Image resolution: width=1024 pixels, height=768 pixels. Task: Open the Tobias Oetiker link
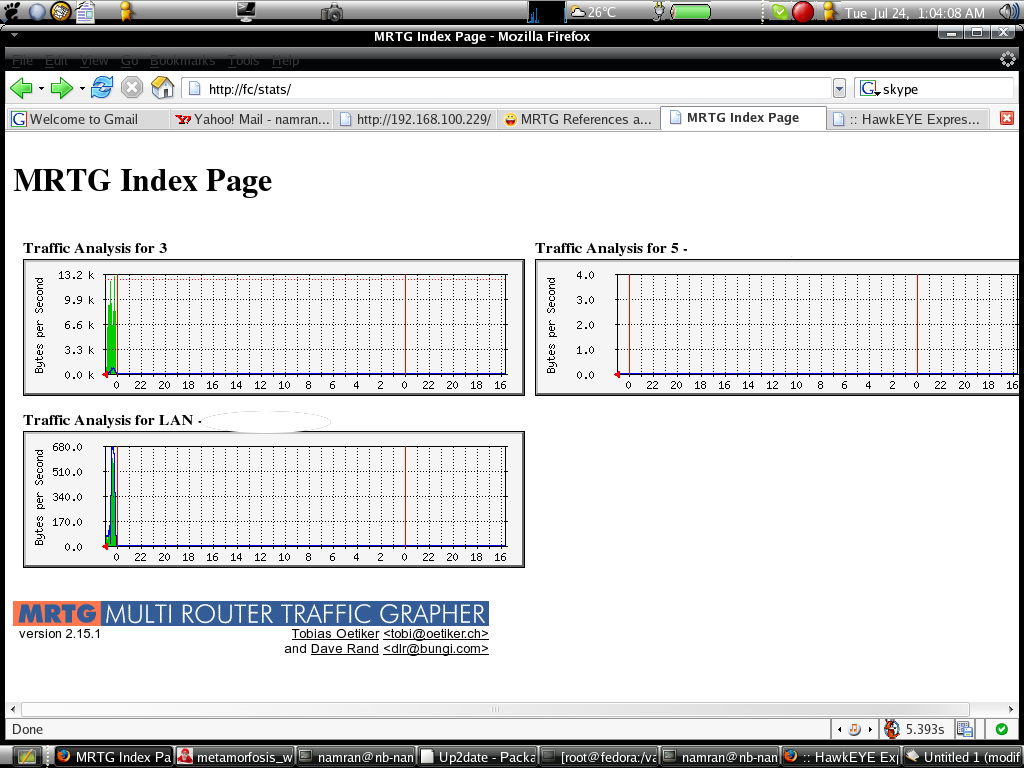click(335, 634)
